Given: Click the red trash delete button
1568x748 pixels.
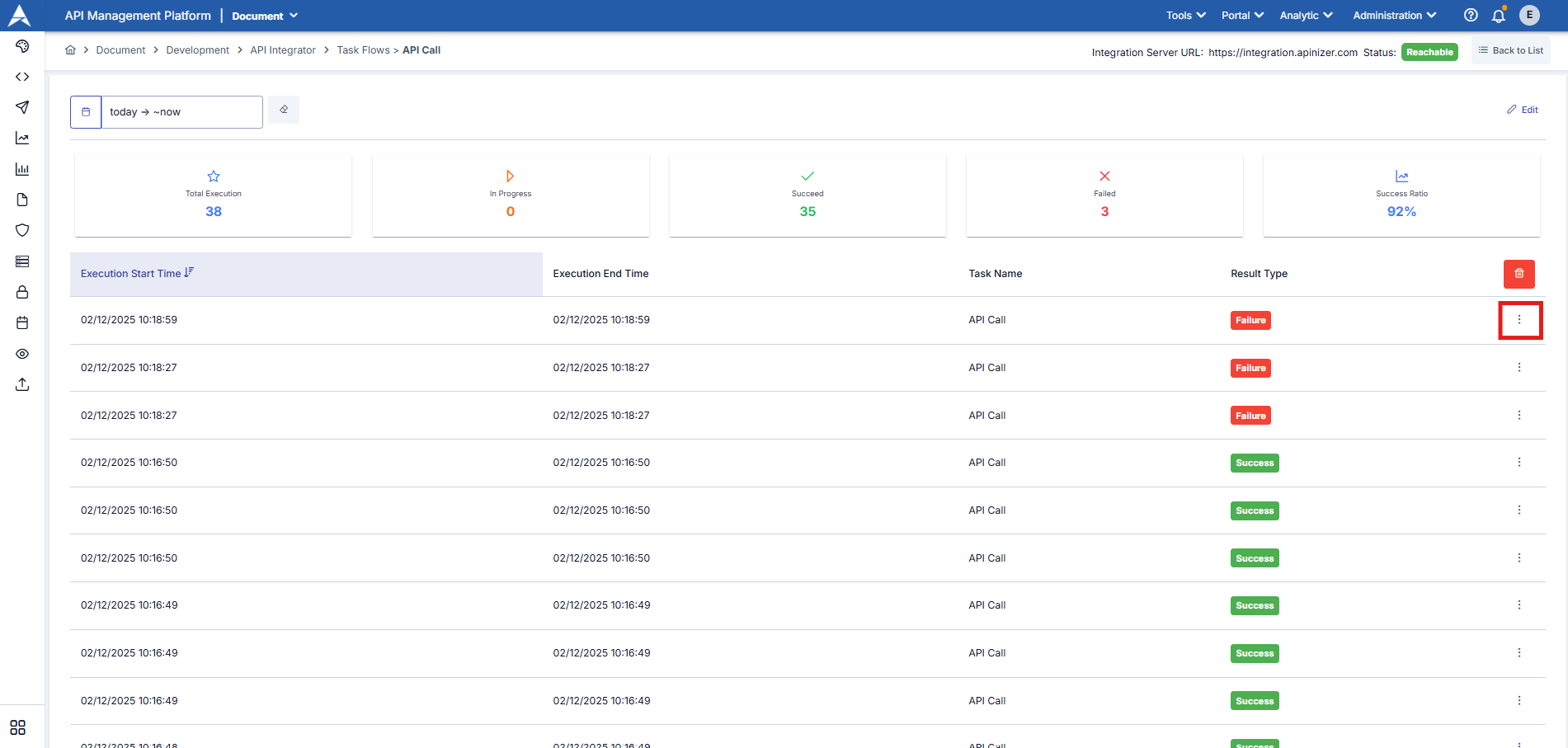Looking at the screenshot, I should pos(1519,274).
